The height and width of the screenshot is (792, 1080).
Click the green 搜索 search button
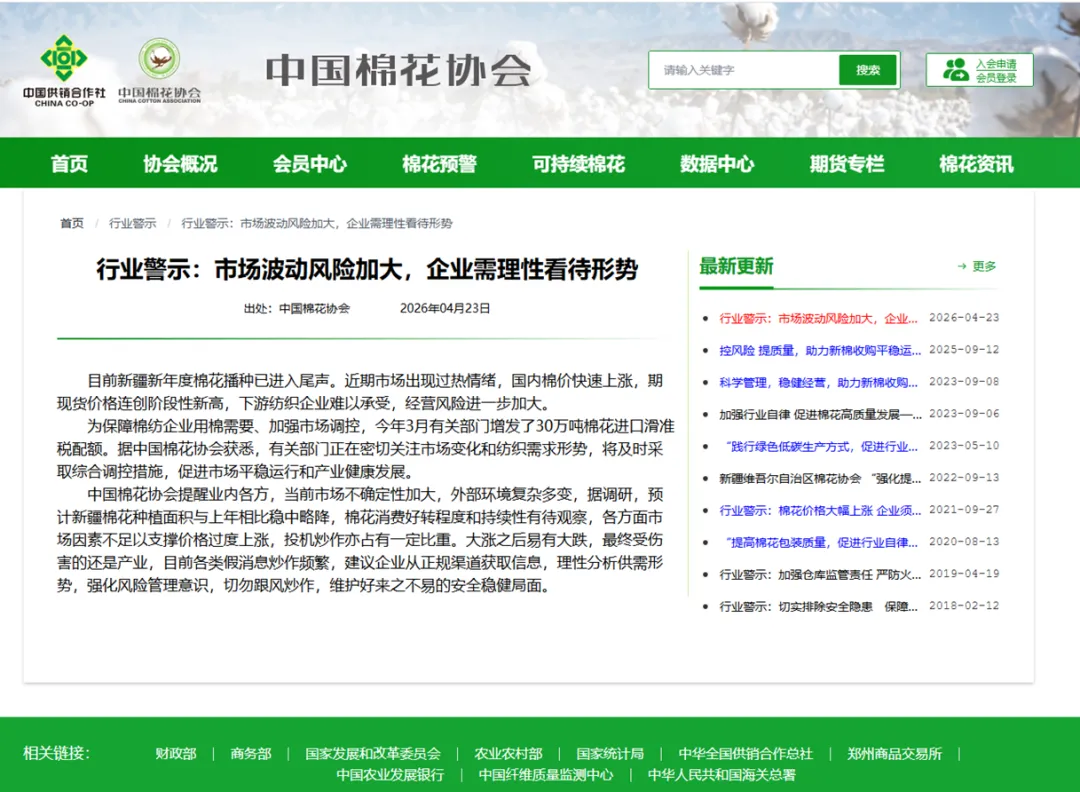pyautogui.click(x=868, y=70)
